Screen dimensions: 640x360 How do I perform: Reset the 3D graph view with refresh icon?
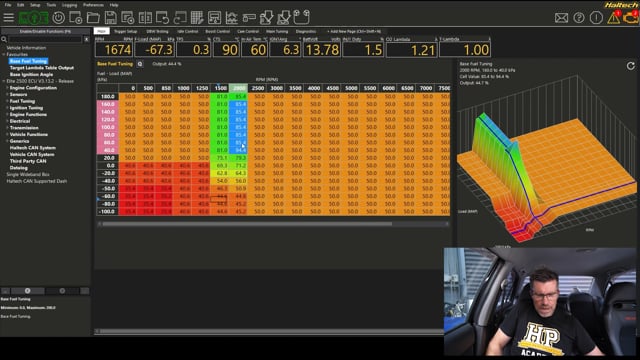[x=631, y=66]
